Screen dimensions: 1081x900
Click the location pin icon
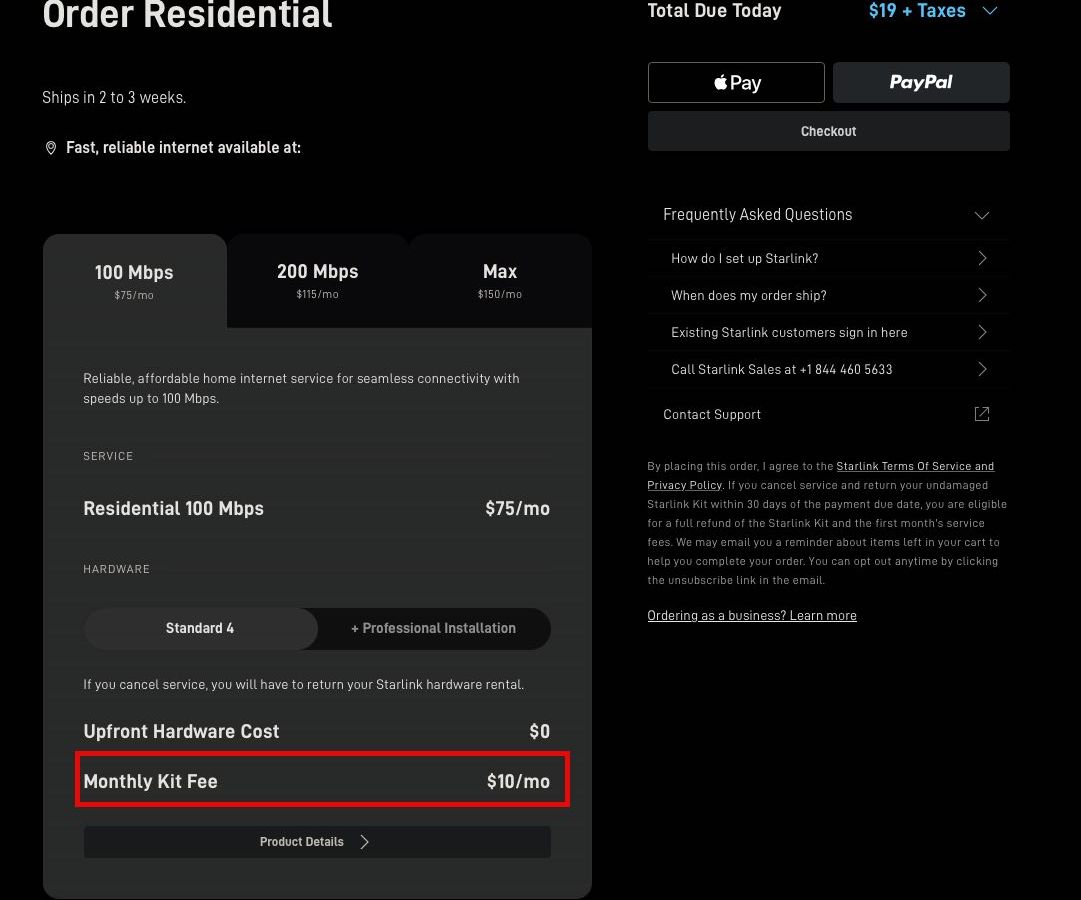click(51, 148)
